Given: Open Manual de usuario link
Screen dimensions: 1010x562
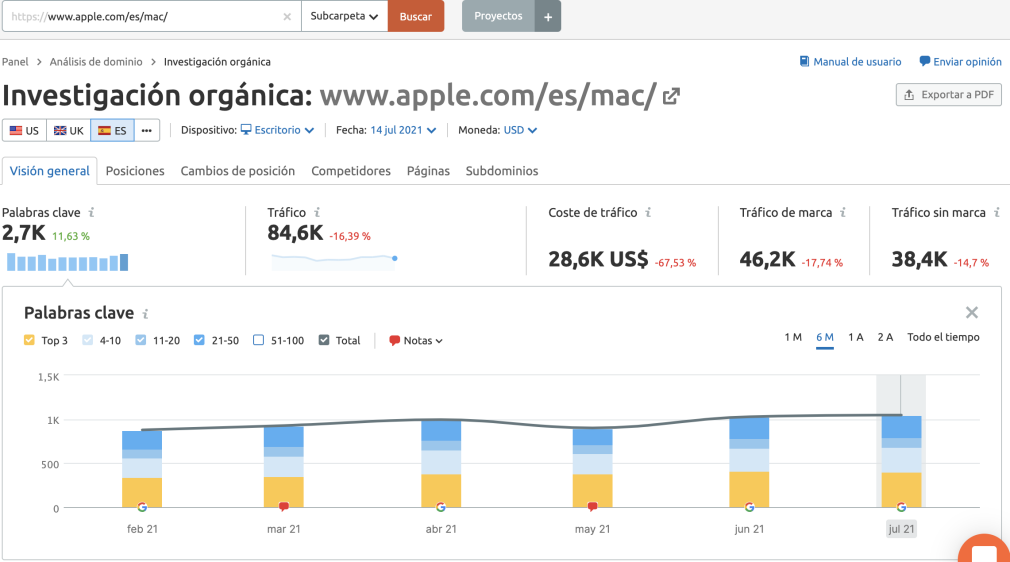Looking at the screenshot, I should pos(850,62).
